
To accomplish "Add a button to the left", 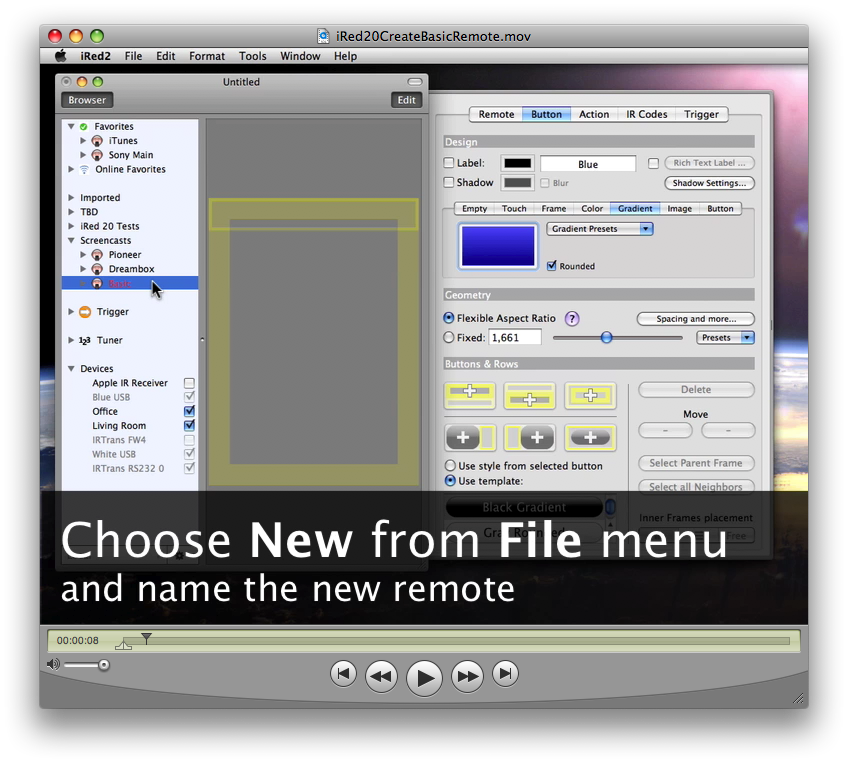I will pos(469,437).
